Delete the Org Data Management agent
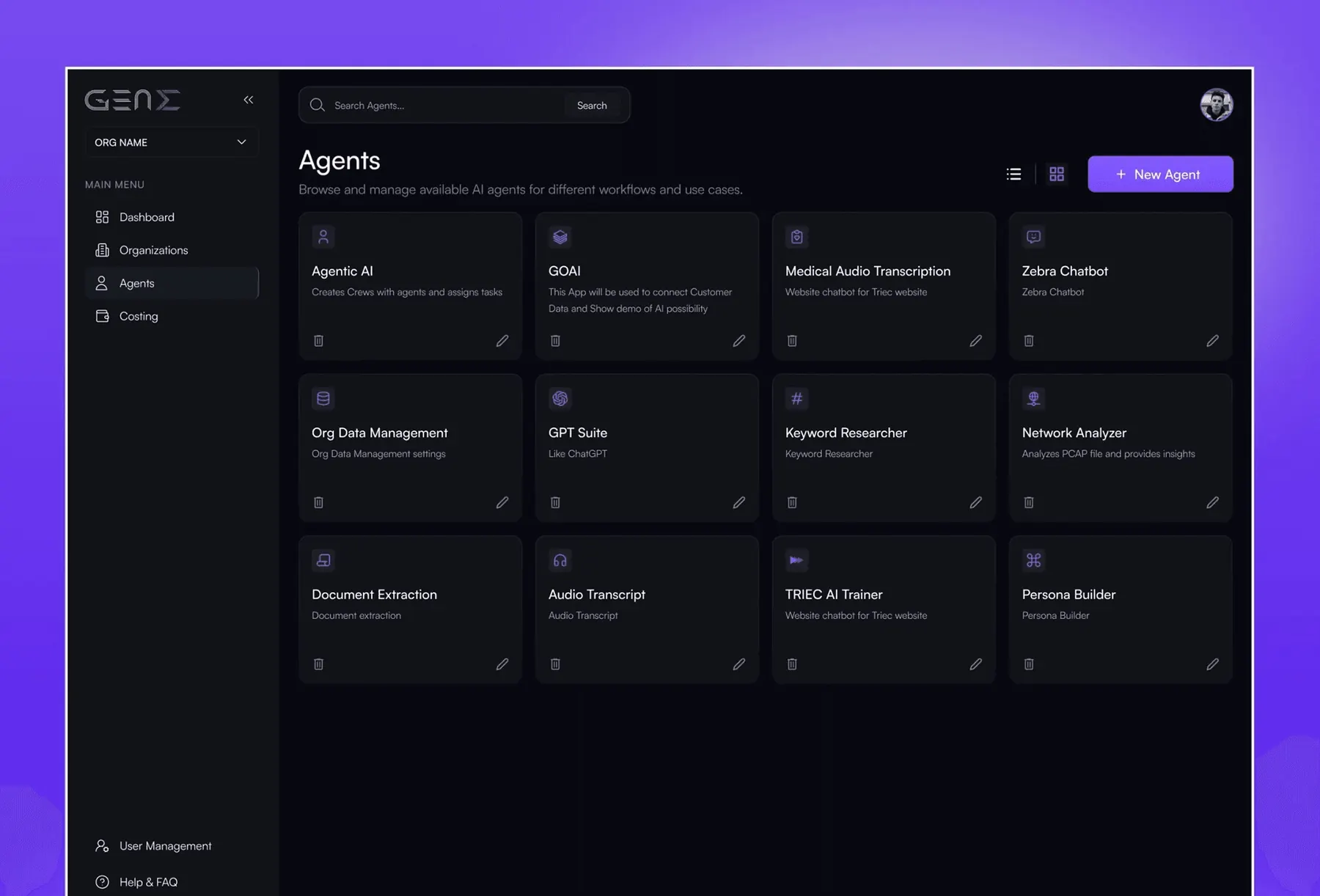 [x=318, y=503]
